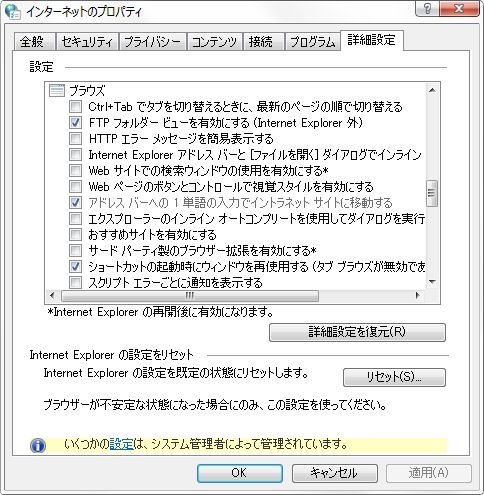Image resolution: width=484 pixels, height=495 pixels.
Task: Check スクリプト エラーごとに通知を表示する checkbox
Action: click(x=75, y=282)
